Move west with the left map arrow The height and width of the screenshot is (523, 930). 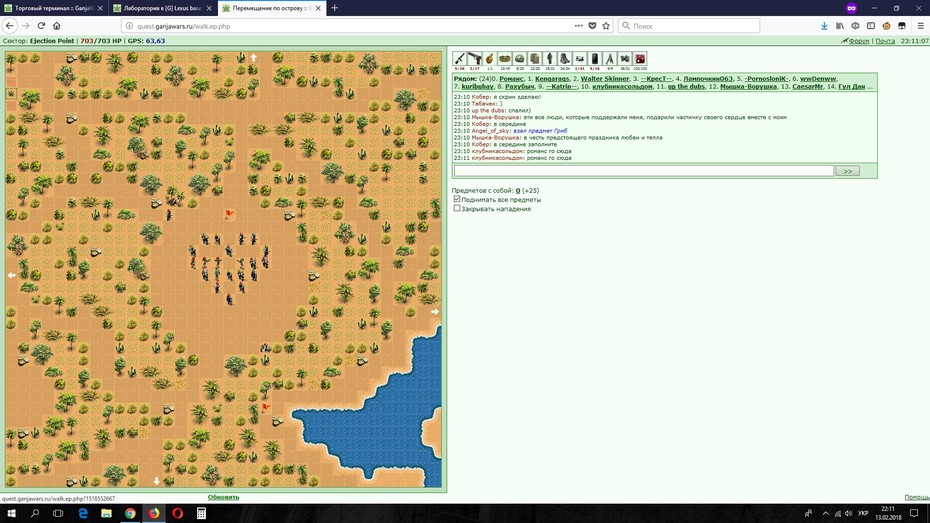pos(11,275)
